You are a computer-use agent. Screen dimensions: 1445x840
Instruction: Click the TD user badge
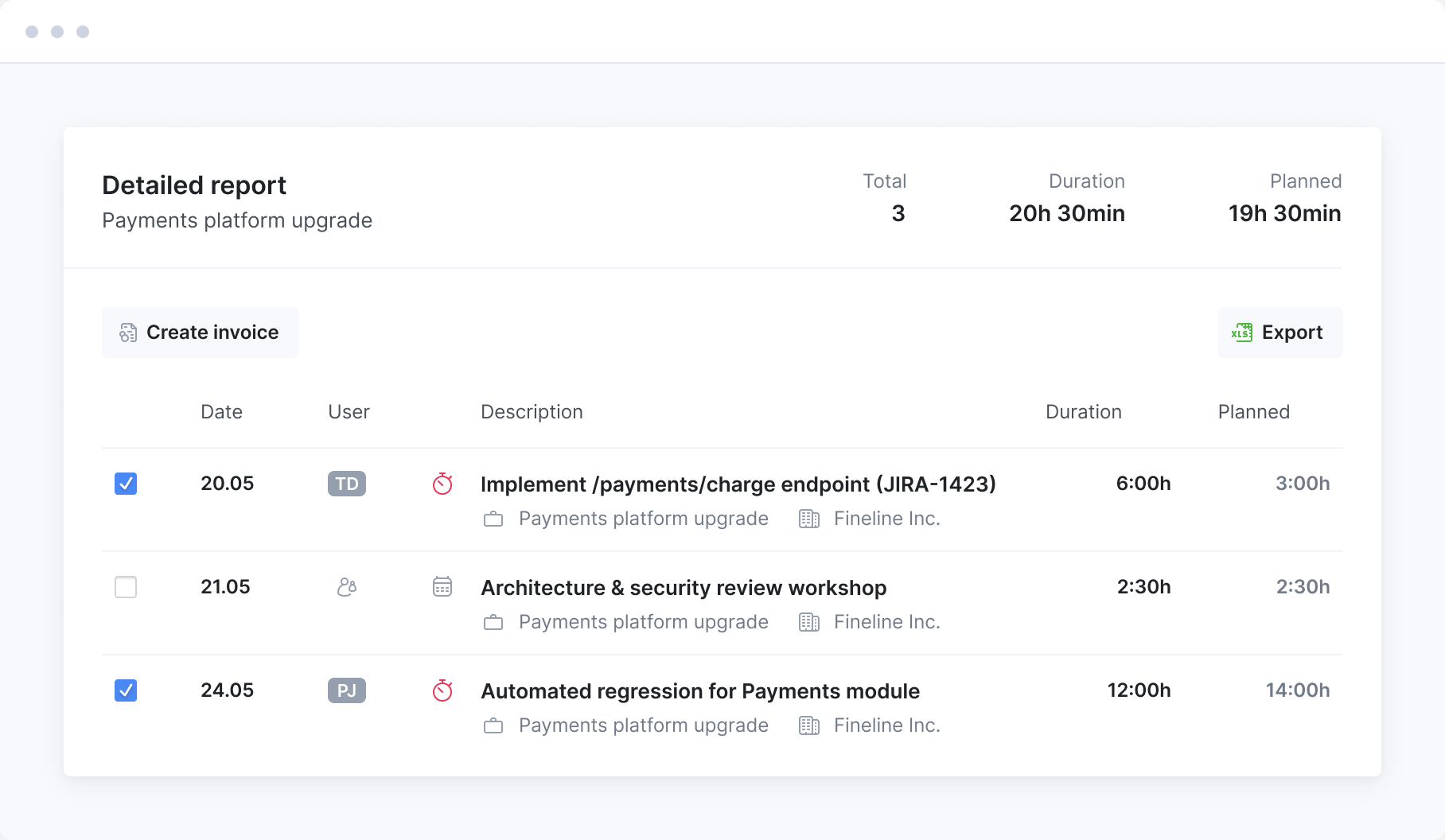click(x=347, y=484)
